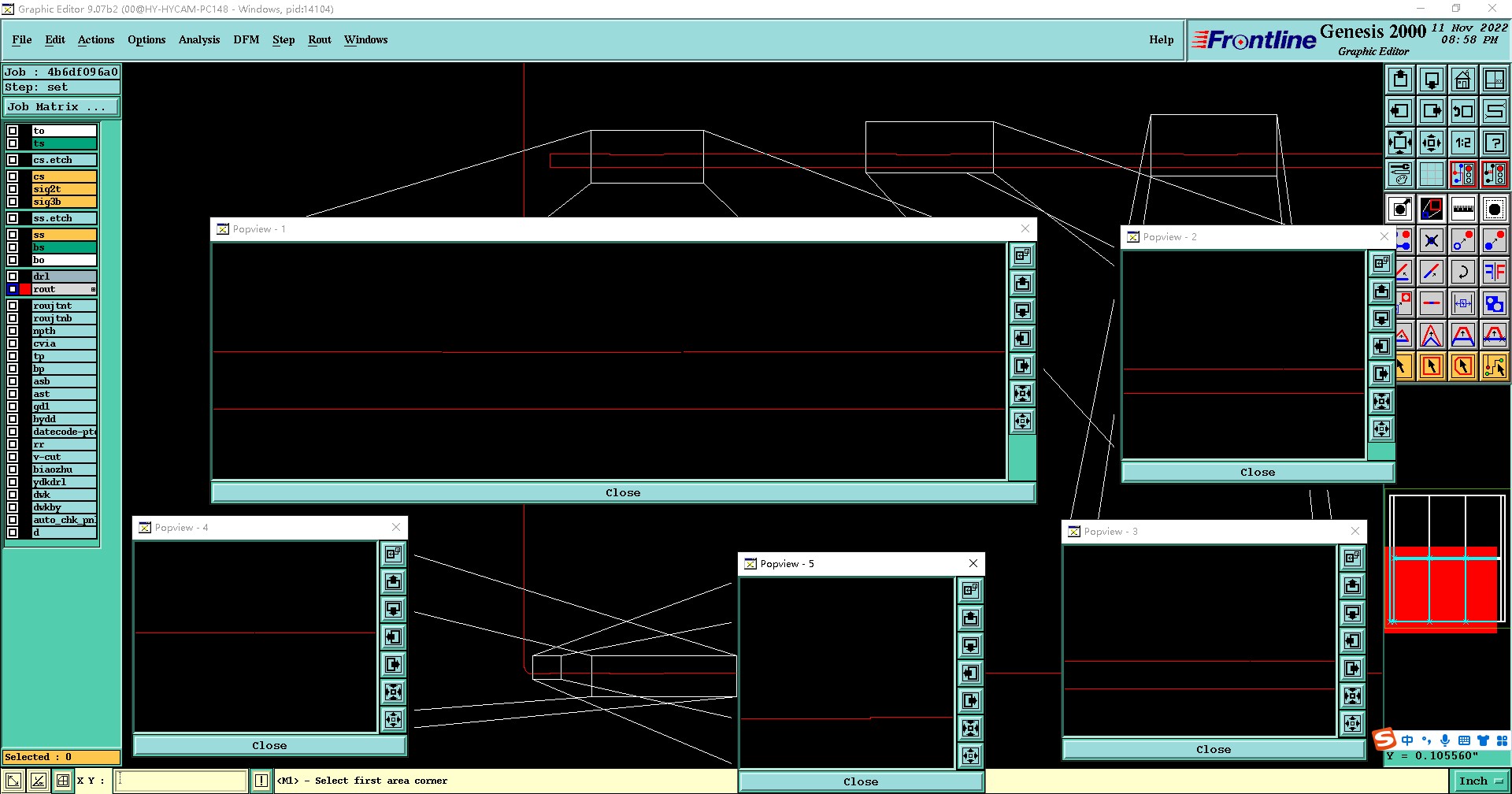This screenshot has height=794, width=1512.
Task: Click the pan right icon in main toolbar
Action: click(1432, 111)
